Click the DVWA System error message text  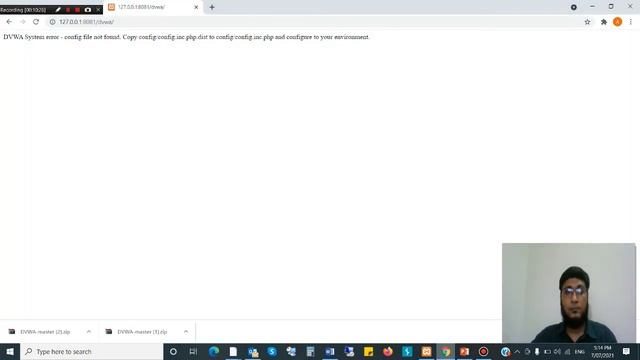186,37
